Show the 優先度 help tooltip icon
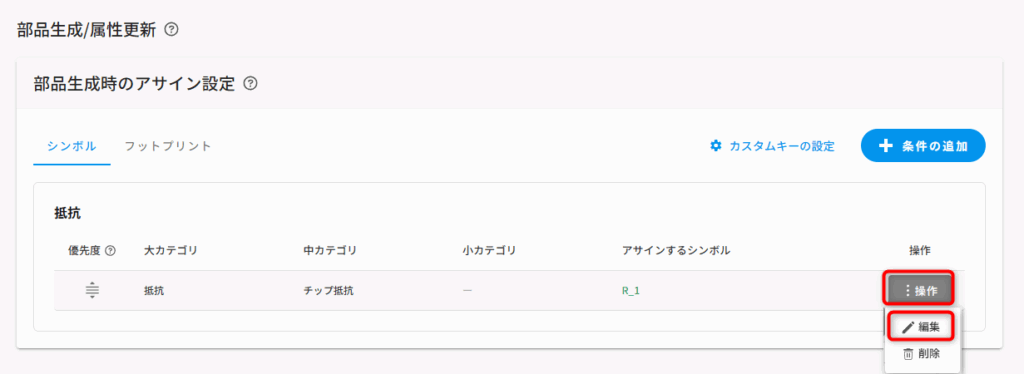 110,251
